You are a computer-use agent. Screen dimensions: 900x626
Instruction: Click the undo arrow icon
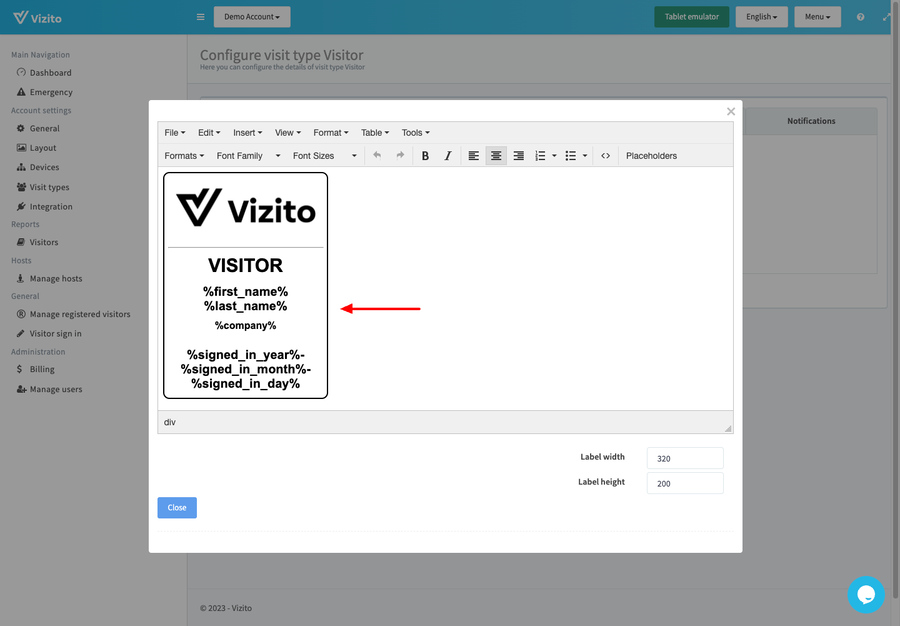point(377,156)
